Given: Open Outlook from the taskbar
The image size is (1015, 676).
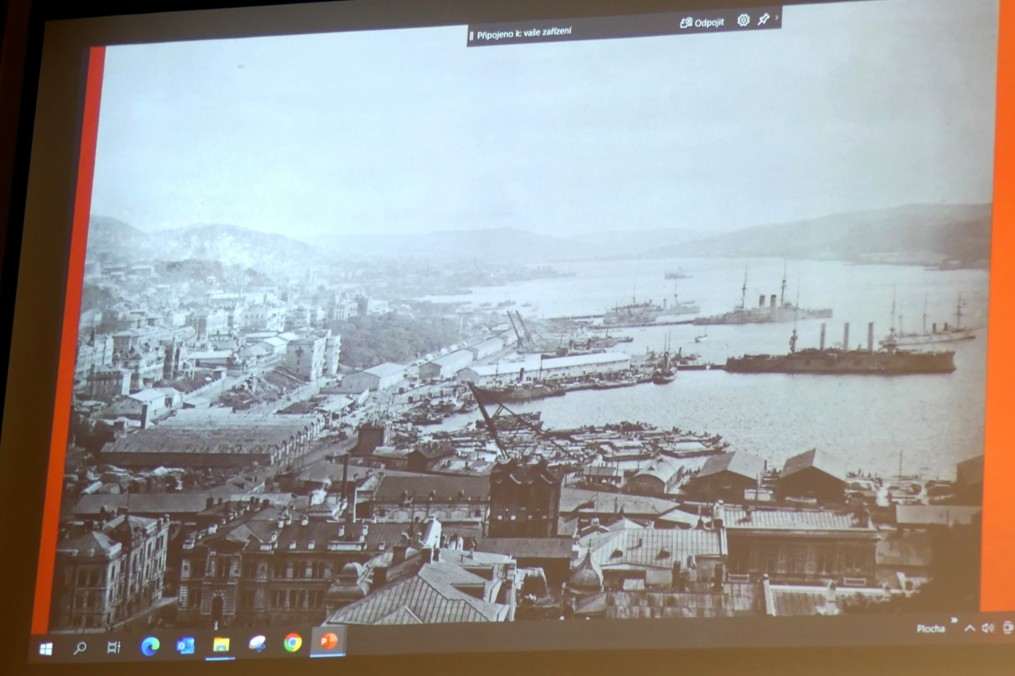Looking at the screenshot, I should [186, 646].
